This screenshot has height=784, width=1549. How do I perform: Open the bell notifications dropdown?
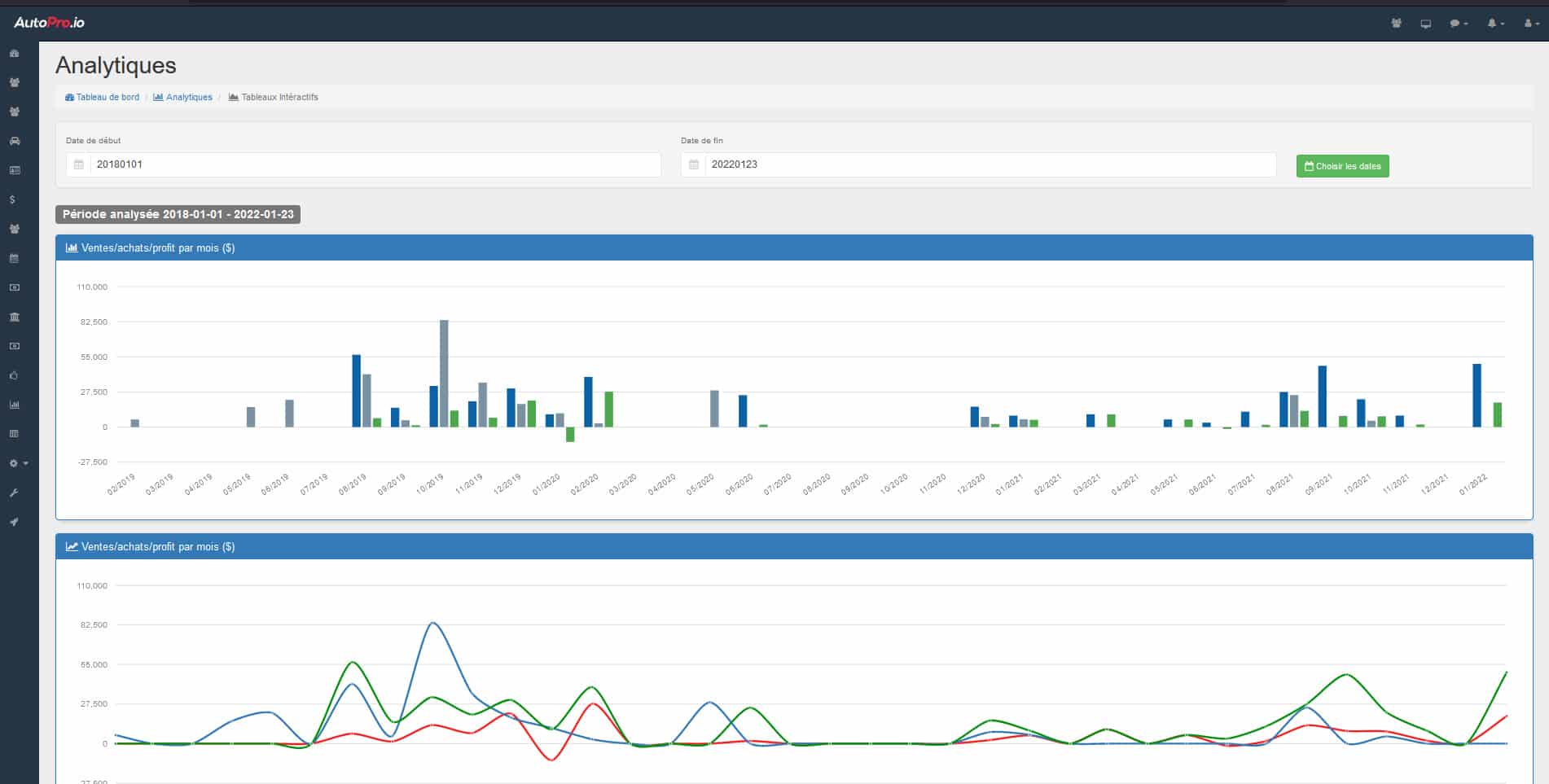coord(1495,24)
